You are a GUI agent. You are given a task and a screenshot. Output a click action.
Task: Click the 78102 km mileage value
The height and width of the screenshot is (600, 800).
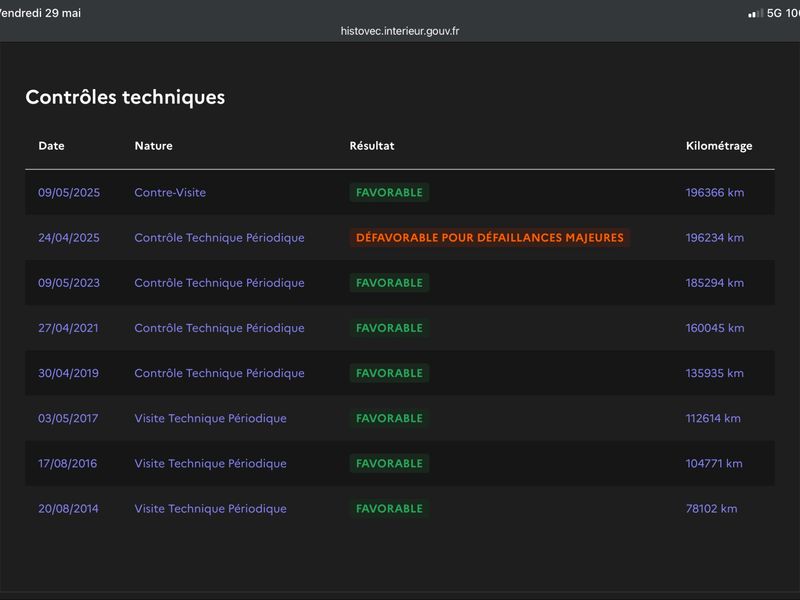pyautogui.click(x=712, y=509)
